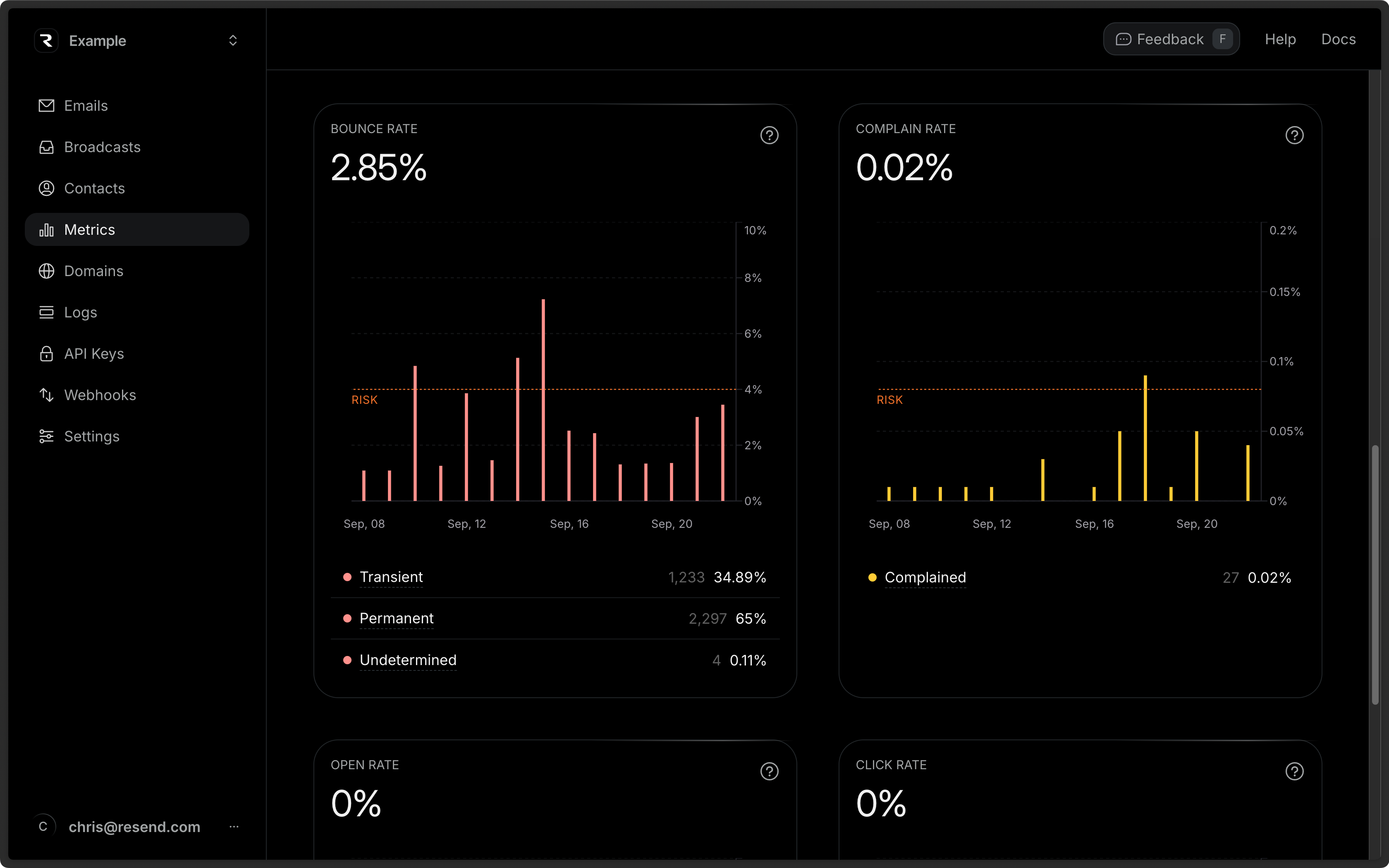Click the Contacts person icon
The height and width of the screenshot is (868, 1389).
click(46, 188)
